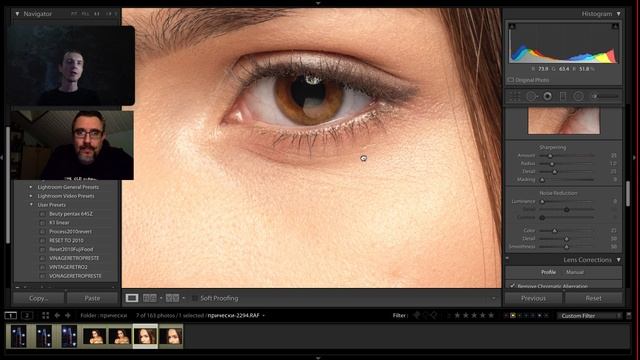Select the first filmstrip thumbnail
Screen dimensions: 640x360
tap(18, 336)
